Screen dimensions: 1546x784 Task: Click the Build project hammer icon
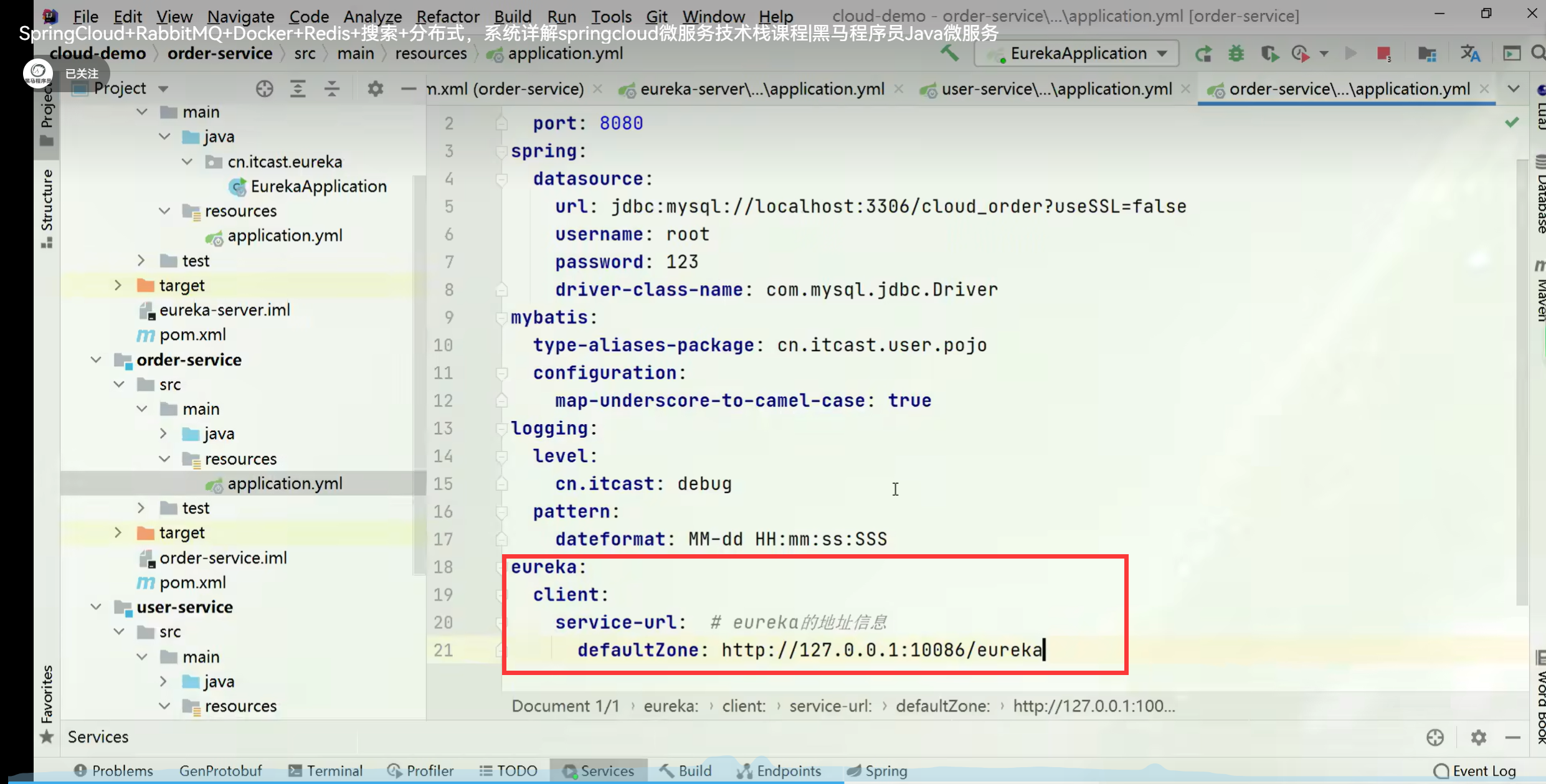tap(949, 54)
